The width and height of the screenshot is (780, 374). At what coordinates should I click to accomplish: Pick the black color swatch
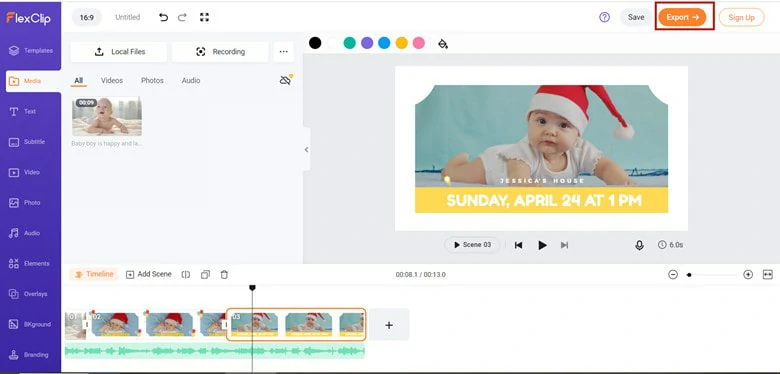point(315,43)
